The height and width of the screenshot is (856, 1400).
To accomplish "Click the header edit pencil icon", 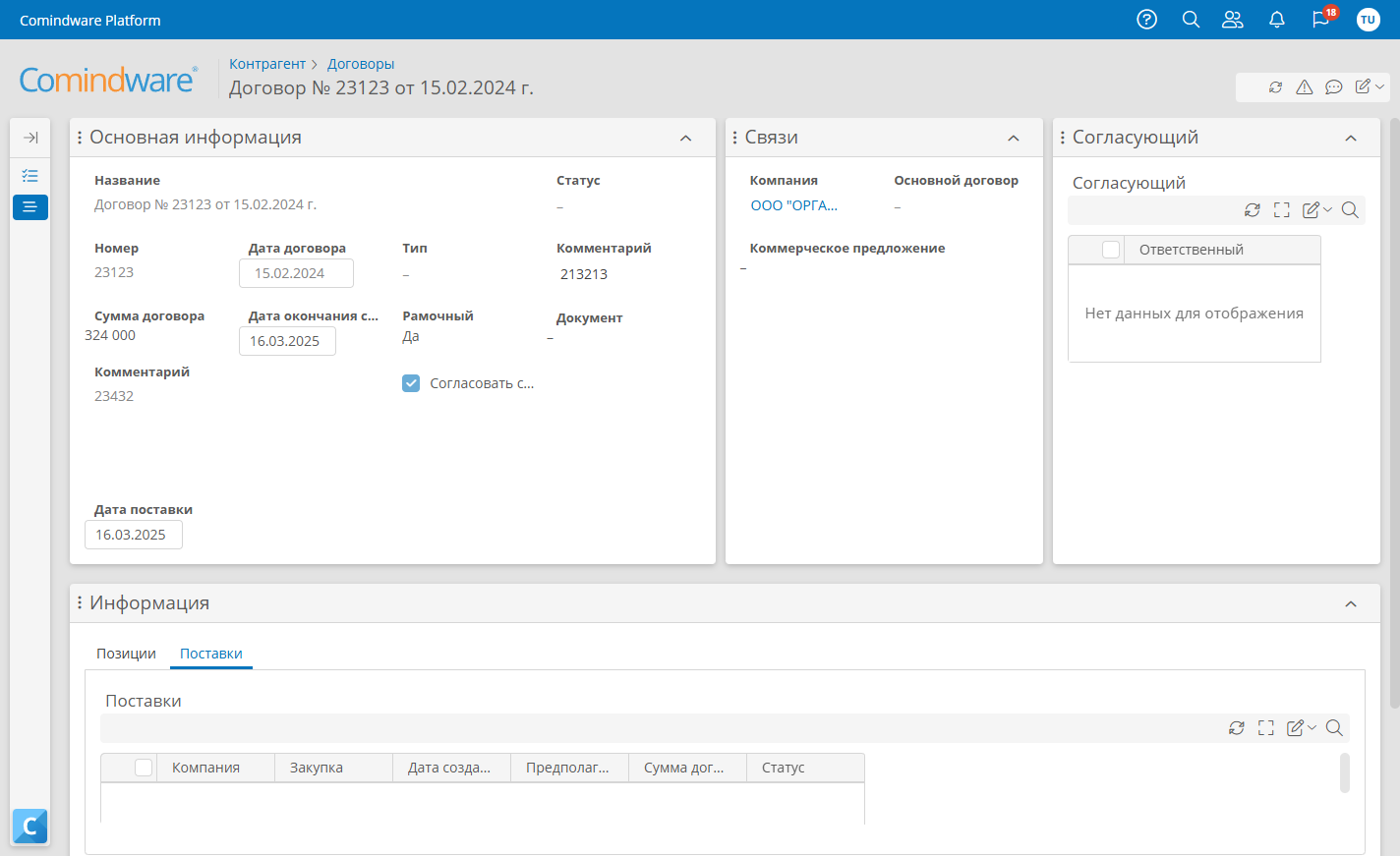I will point(1363,86).
